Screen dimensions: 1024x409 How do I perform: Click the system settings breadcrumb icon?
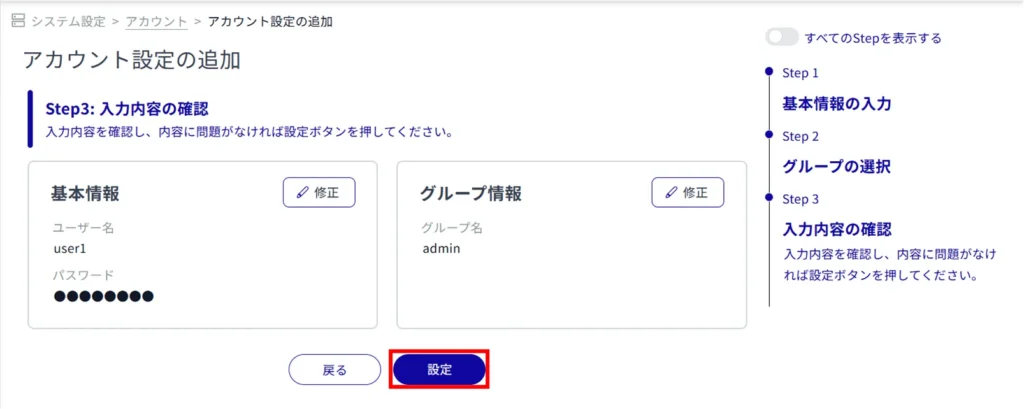pos(17,21)
